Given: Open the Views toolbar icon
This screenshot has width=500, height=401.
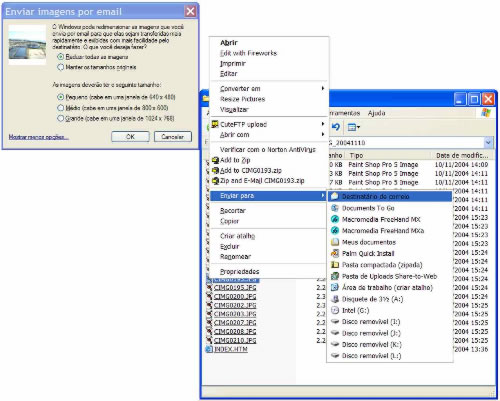Looking at the screenshot, I should [x=353, y=127].
